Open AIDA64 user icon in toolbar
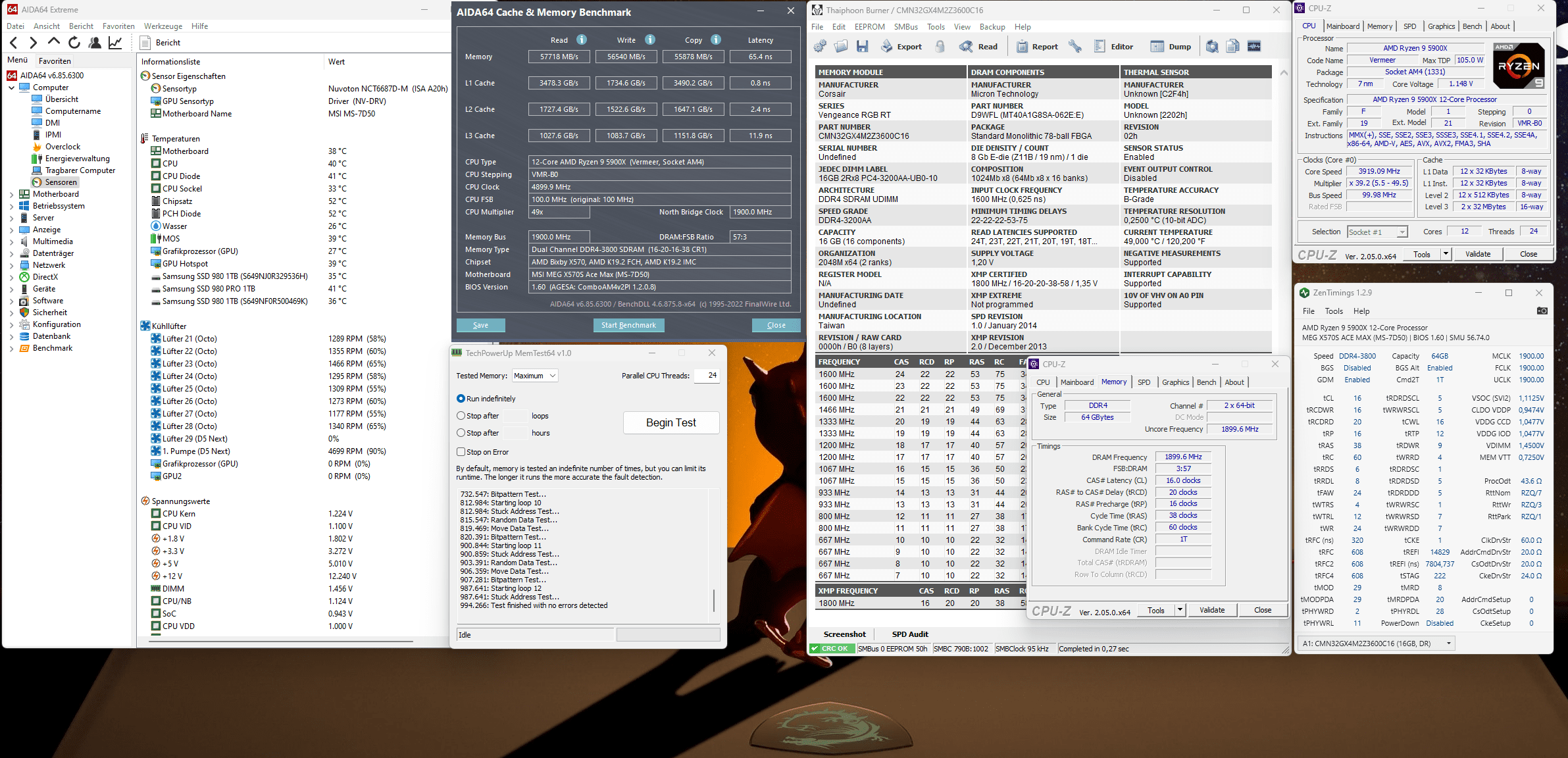The image size is (1568, 758). click(x=95, y=43)
